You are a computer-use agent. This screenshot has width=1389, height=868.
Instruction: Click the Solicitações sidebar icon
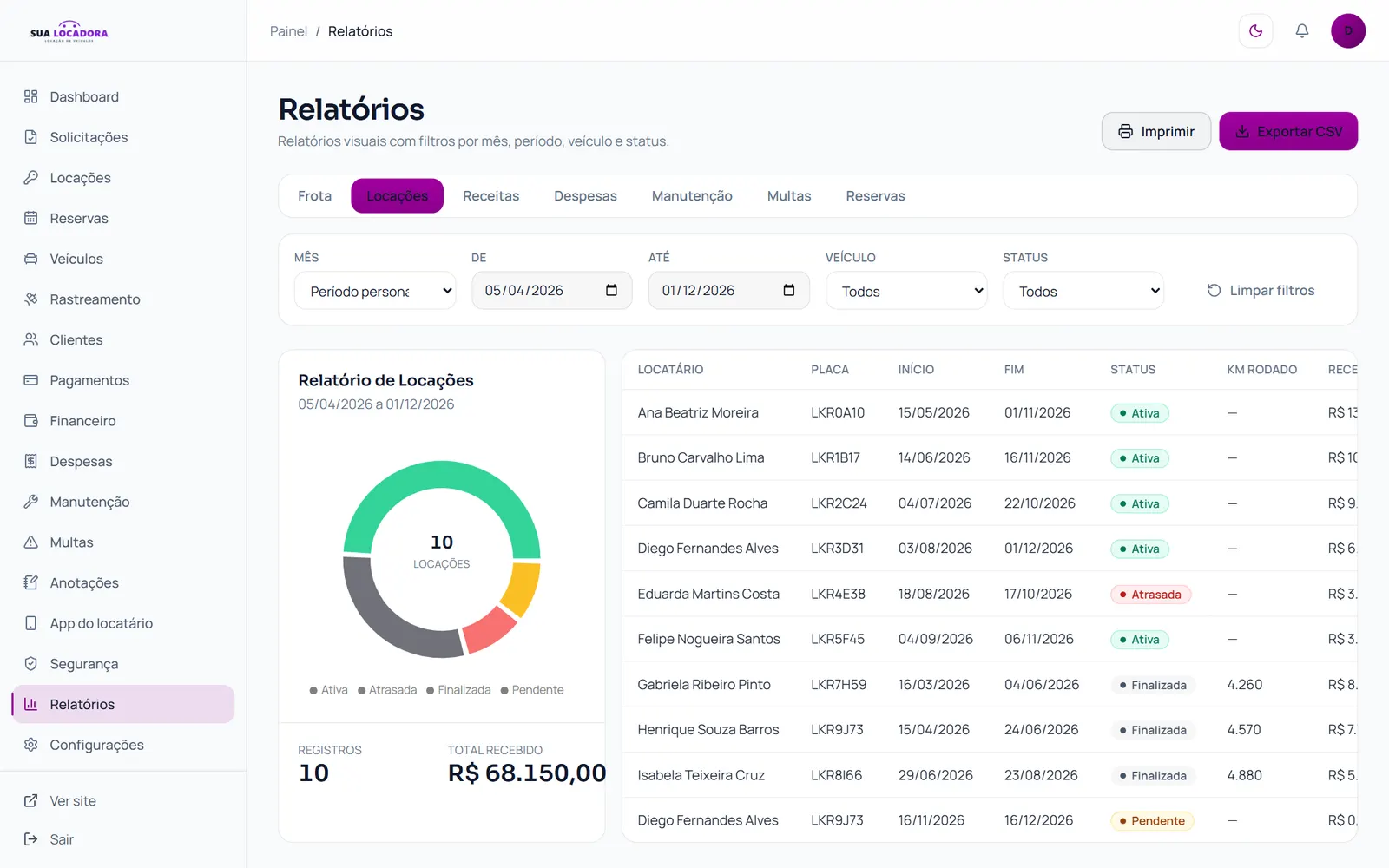tap(31, 137)
